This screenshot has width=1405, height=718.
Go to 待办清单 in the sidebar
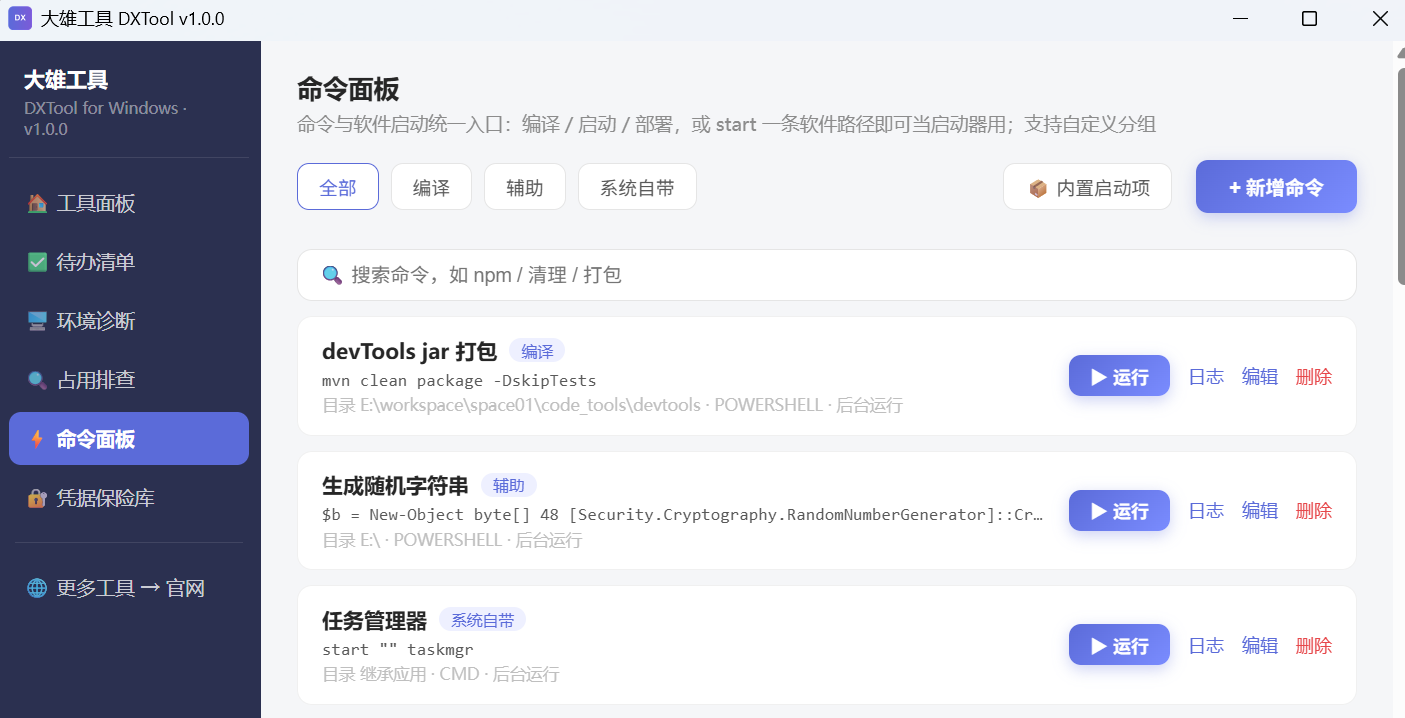[129, 262]
